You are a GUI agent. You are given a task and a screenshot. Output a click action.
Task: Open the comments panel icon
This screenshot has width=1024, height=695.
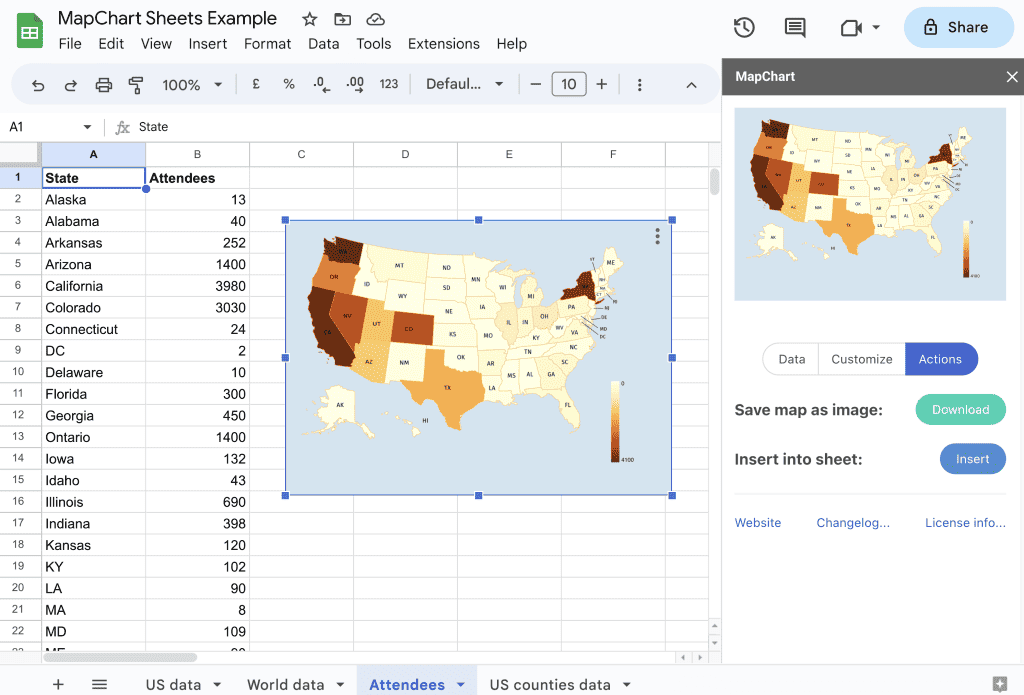[795, 27]
